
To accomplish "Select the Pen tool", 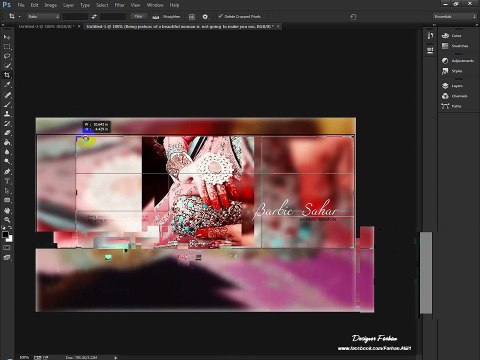I will point(7,172).
